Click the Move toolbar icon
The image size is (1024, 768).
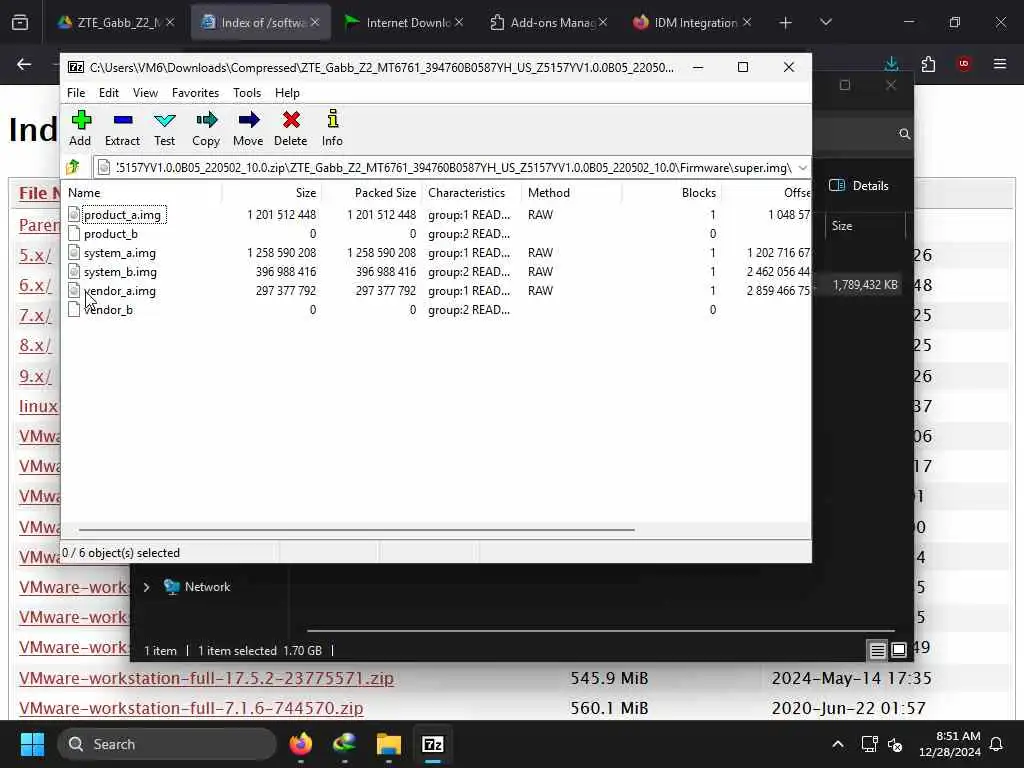(248, 128)
